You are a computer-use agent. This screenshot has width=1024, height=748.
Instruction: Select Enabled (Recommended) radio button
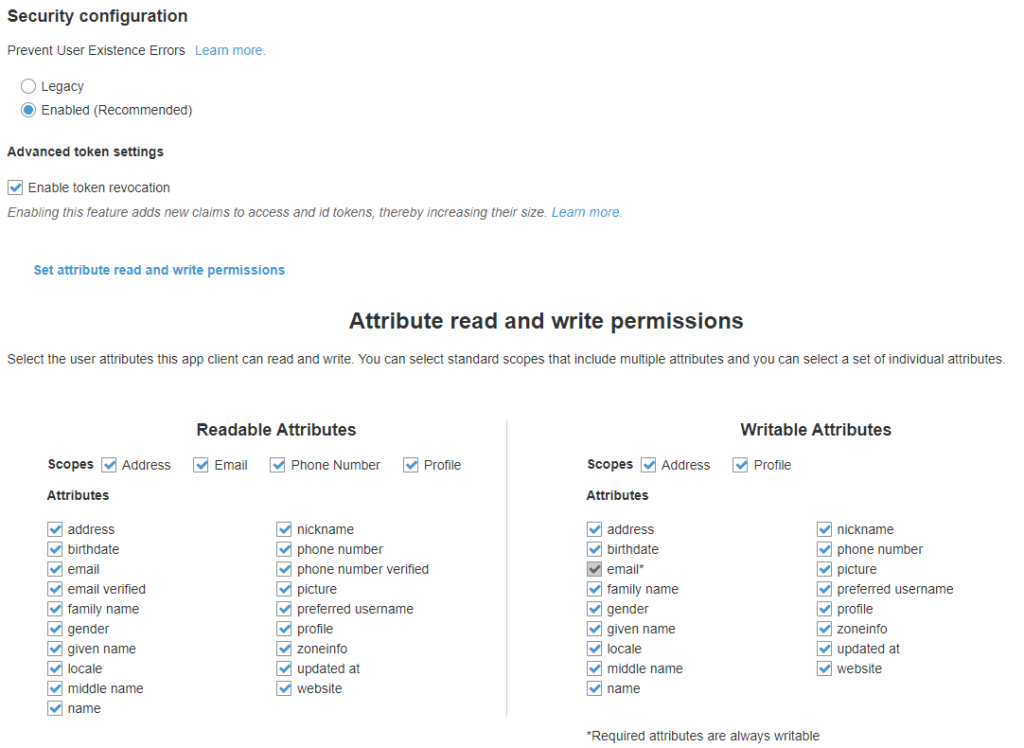[x=28, y=110]
